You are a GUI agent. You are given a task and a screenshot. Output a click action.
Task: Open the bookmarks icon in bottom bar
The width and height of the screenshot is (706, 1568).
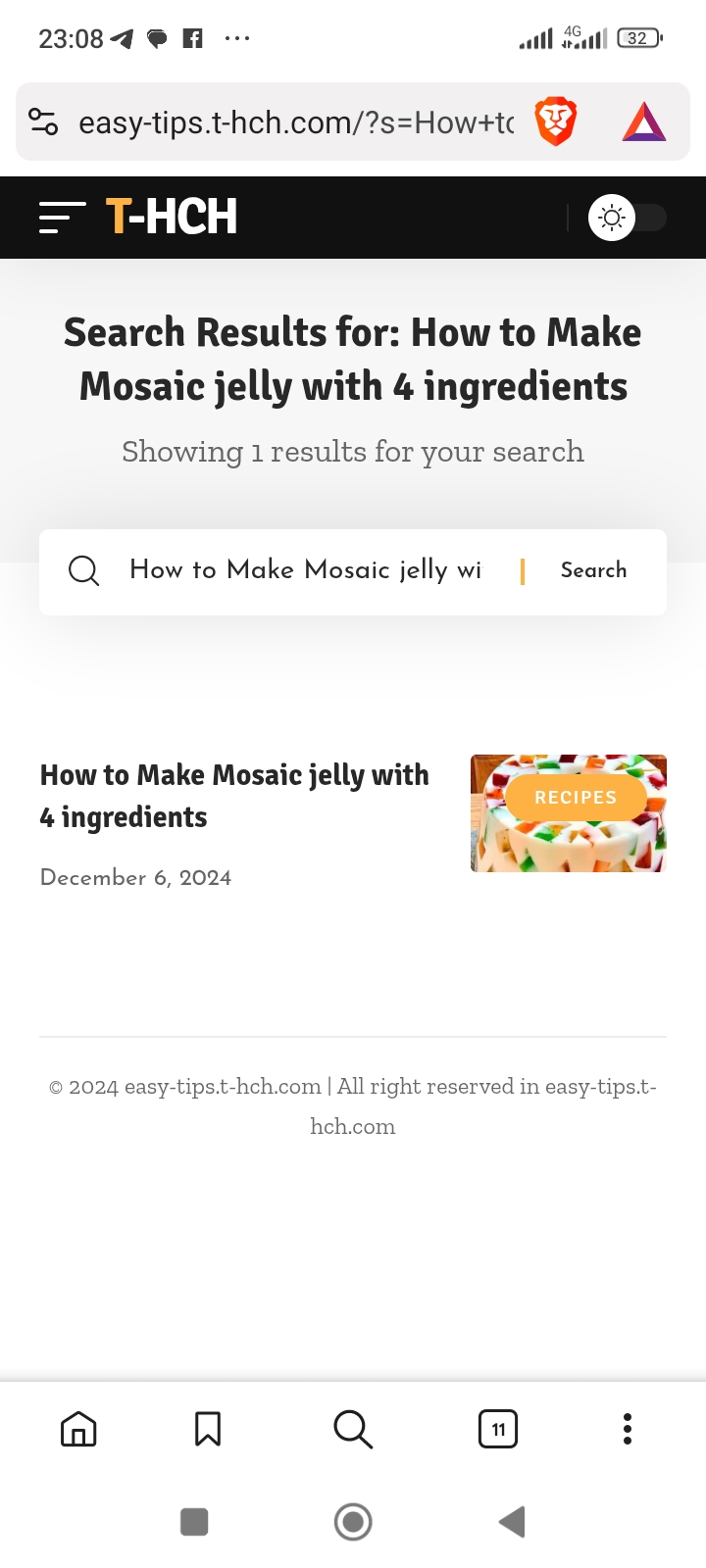point(208,1429)
